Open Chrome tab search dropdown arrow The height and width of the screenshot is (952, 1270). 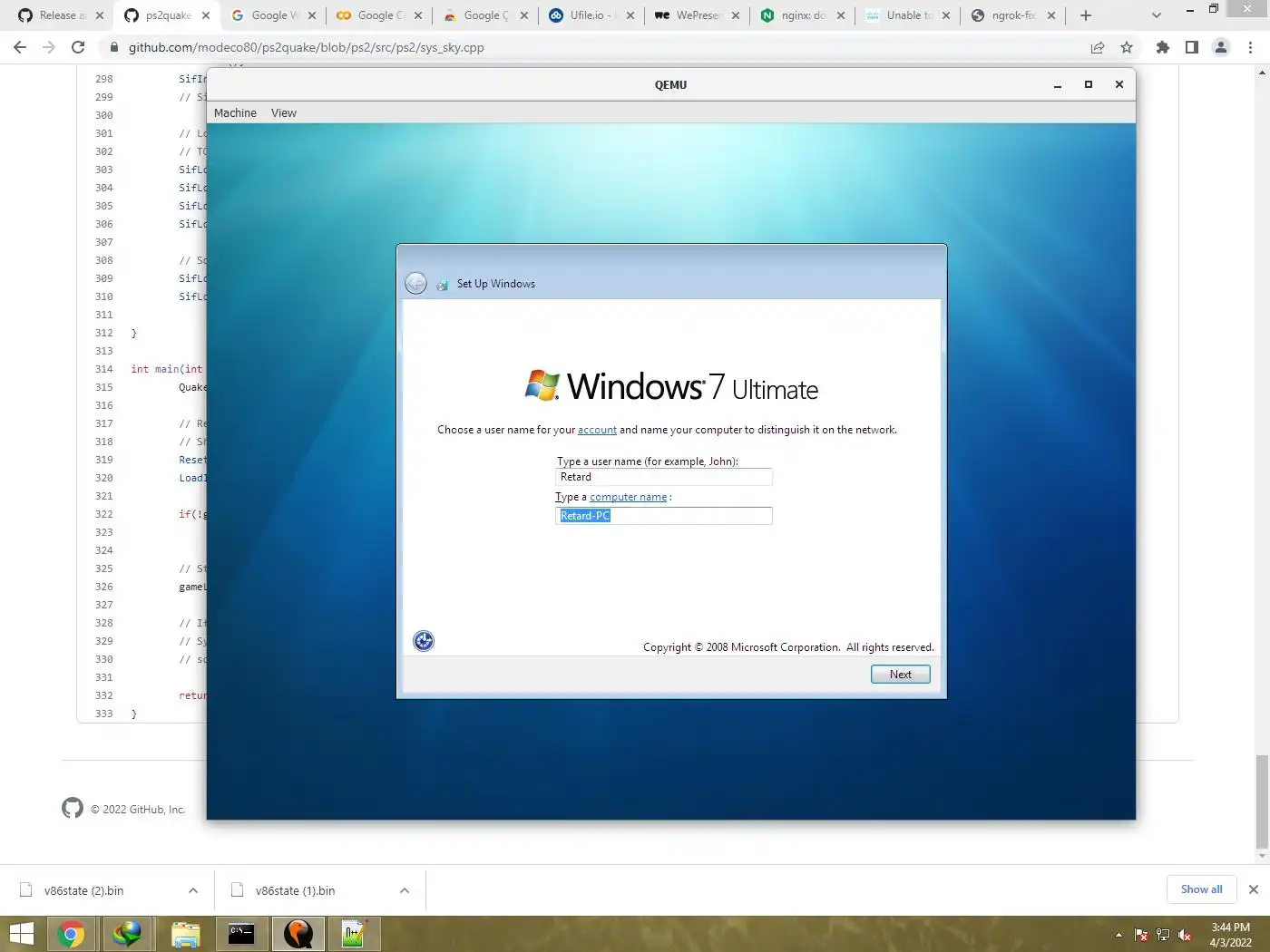click(1156, 15)
